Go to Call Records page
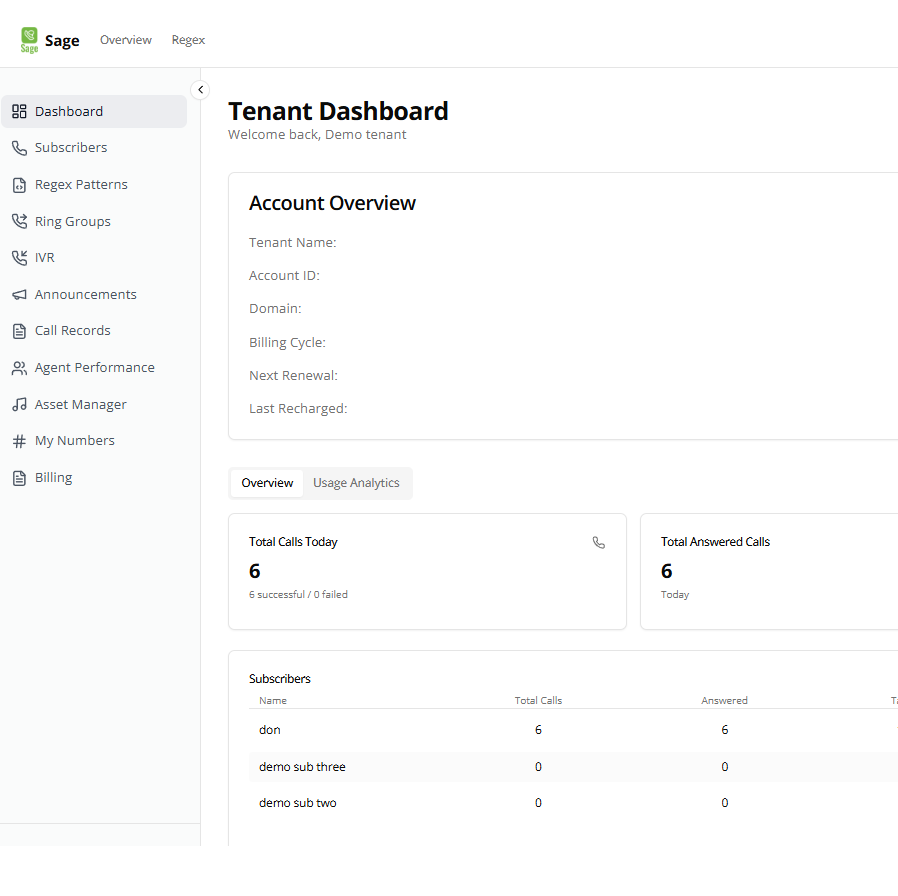Viewport: 898px width, 896px height. tap(72, 331)
